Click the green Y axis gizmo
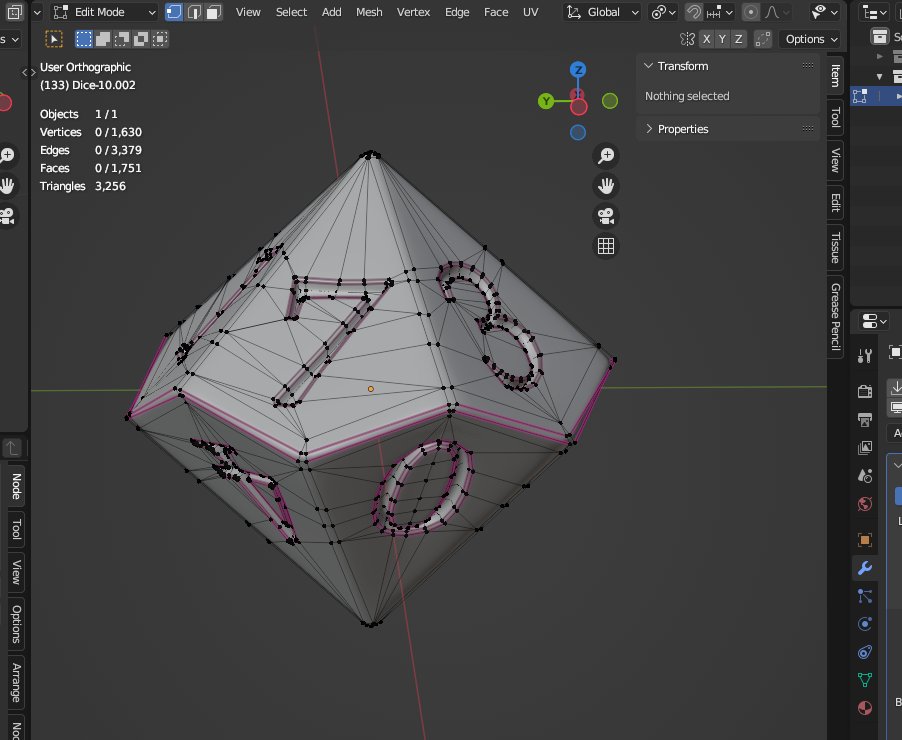902x740 pixels. tap(546, 102)
